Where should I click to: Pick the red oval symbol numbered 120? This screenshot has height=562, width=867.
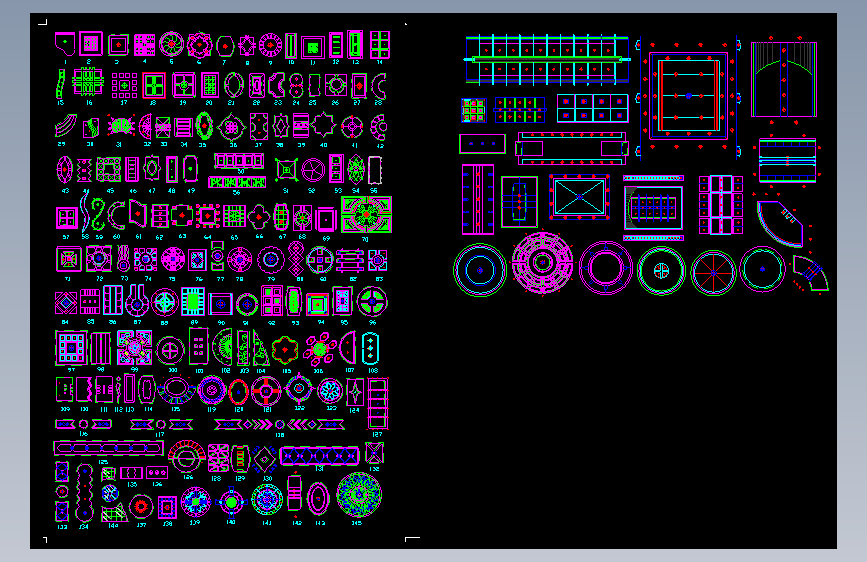[x=238, y=392]
